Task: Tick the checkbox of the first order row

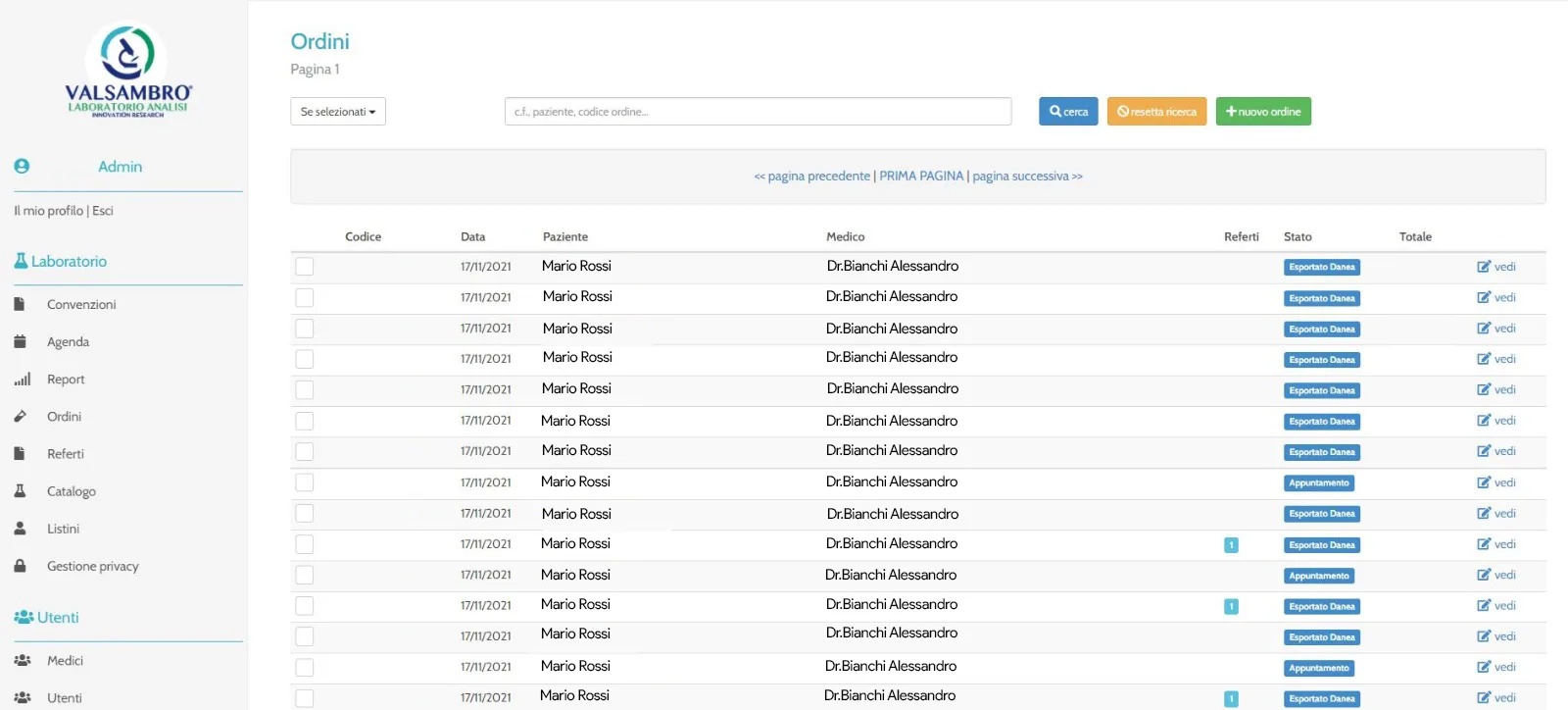Action: [305, 267]
